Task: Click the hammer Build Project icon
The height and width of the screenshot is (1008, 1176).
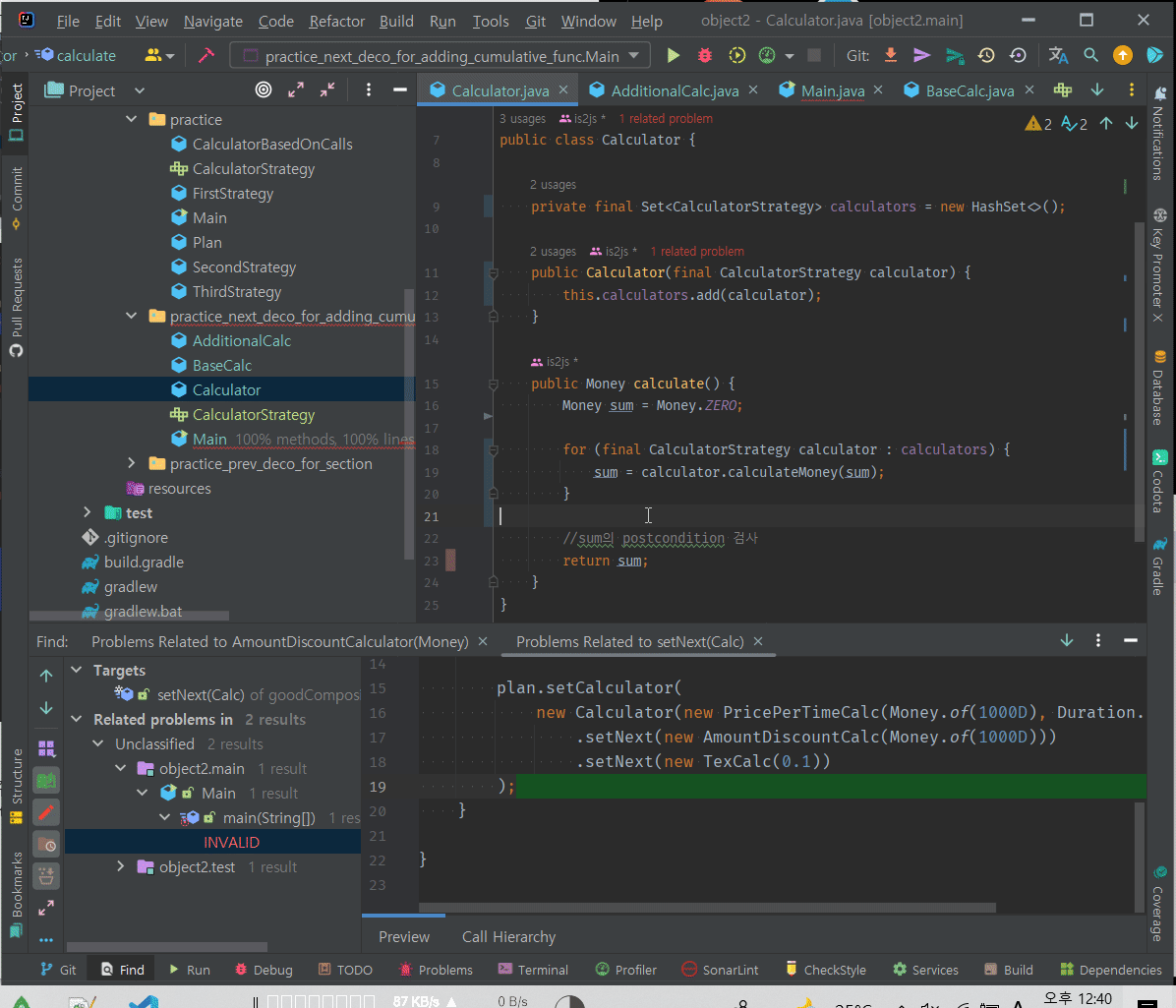Action: (x=206, y=56)
